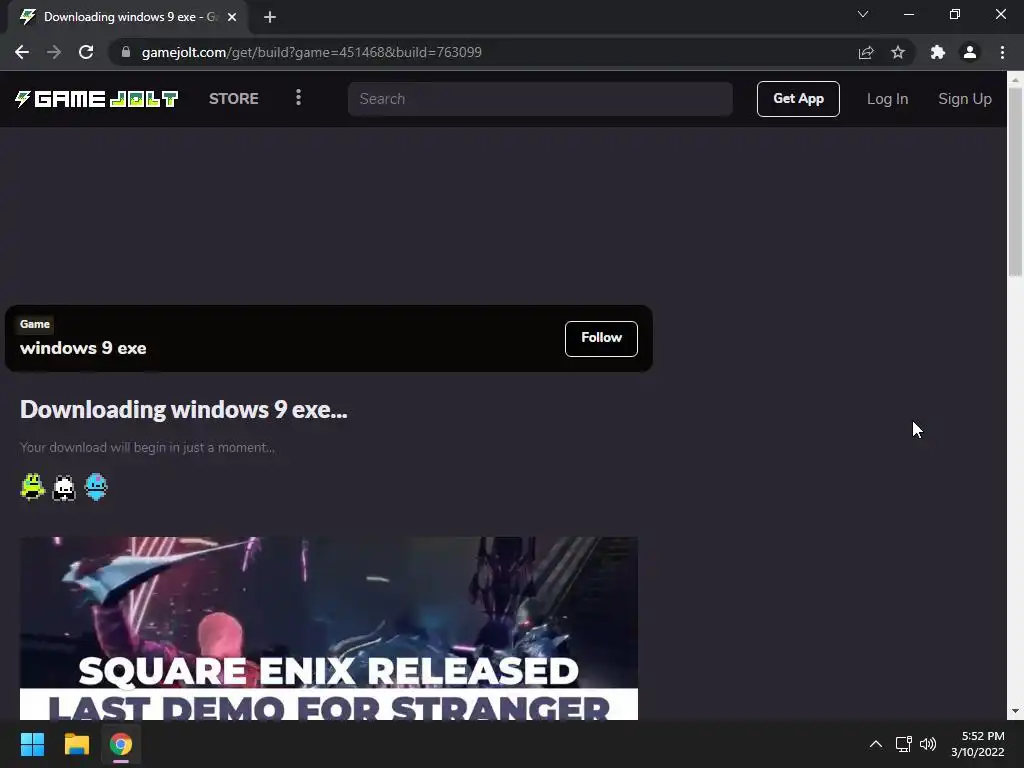This screenshot has width=1024, height=768.
Task: Bookmark this tab with the star icon
Action: tap(898, 52)
